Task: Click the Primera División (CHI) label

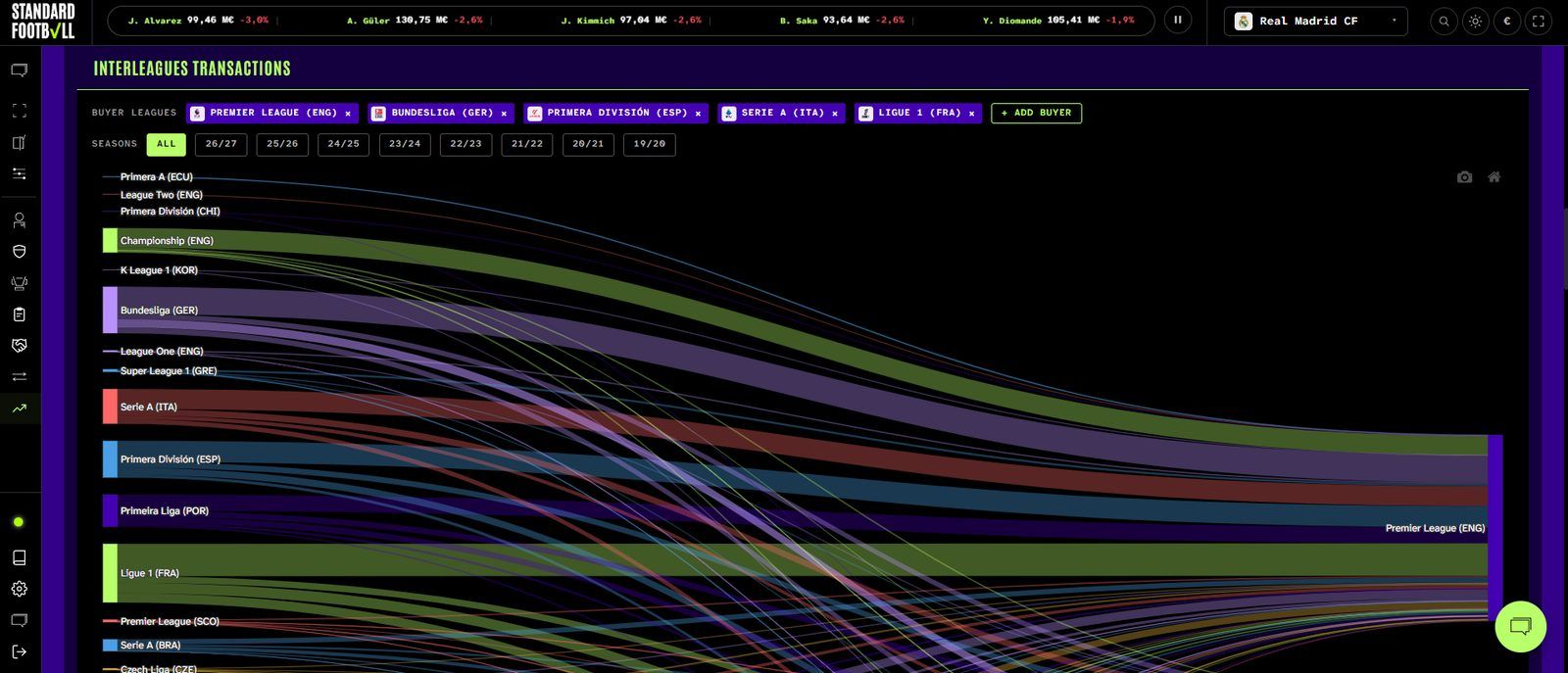Action: click(171, 212)
